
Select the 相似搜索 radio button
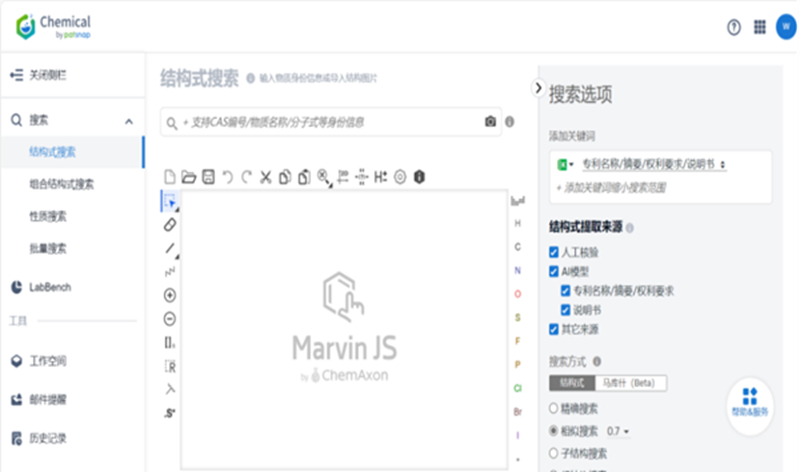[x=554, y=431]
